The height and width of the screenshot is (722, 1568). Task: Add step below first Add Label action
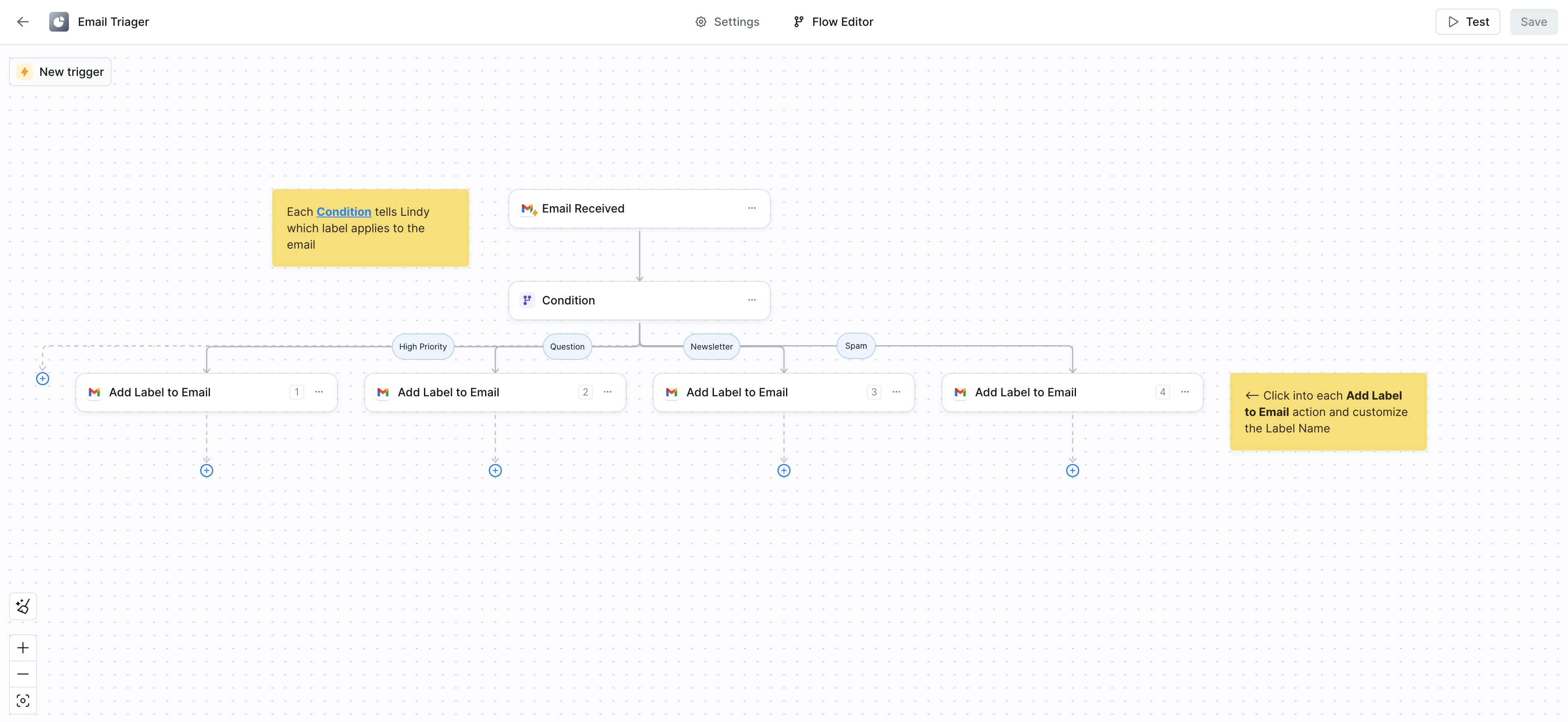[x=206, y=471]
